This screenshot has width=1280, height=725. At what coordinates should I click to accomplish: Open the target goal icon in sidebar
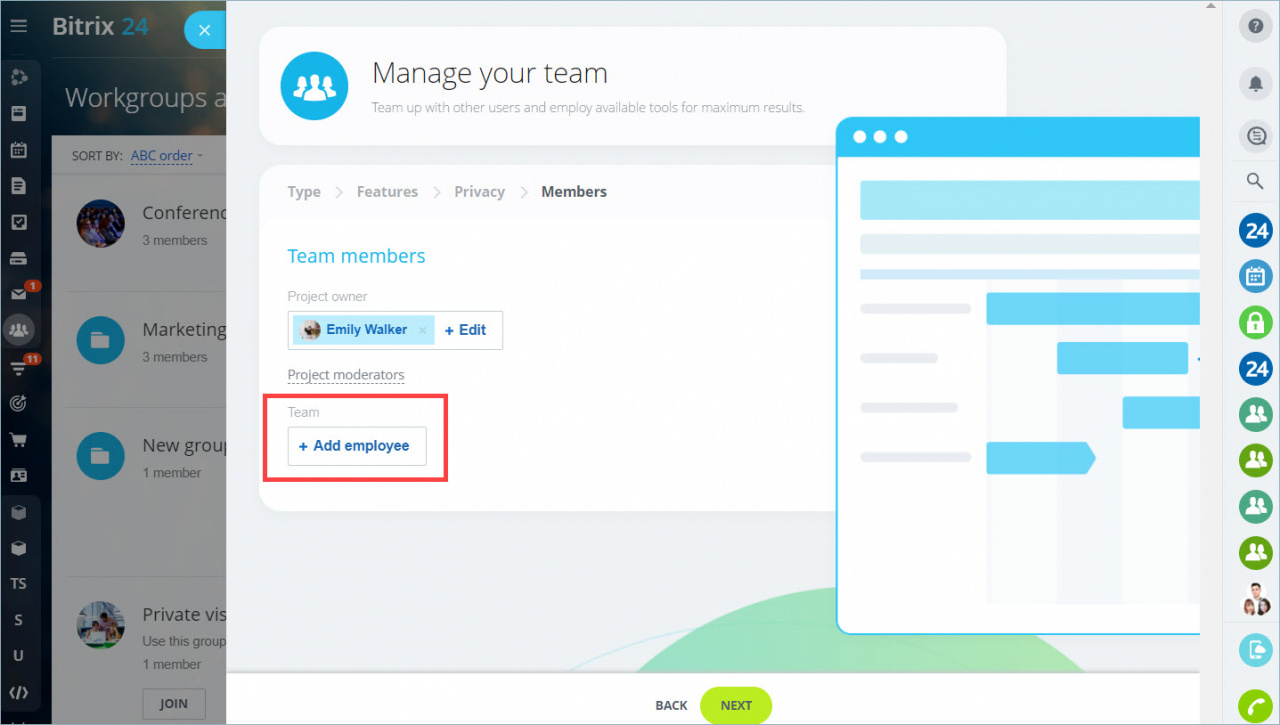(x=18, y=403)
